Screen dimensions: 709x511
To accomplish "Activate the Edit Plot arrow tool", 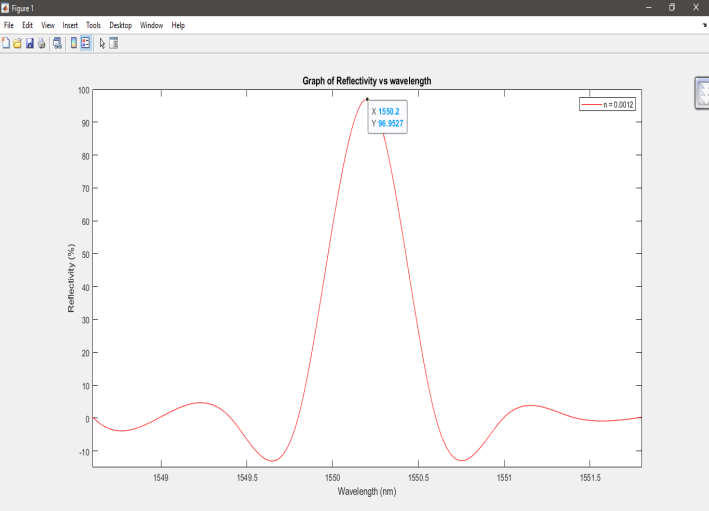I will point(102,43).
